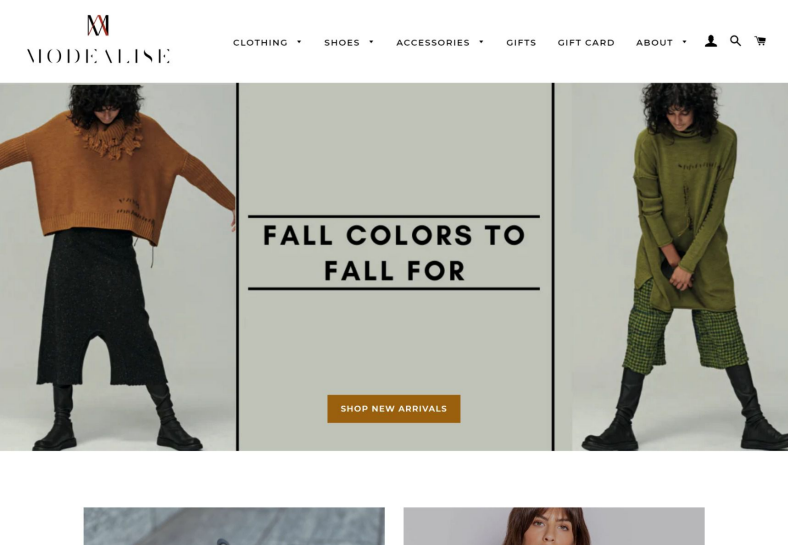Open the shopping cart icon
Image resolution: width=788 pixels, height=545 pixels.
click(x=760, y=41)
